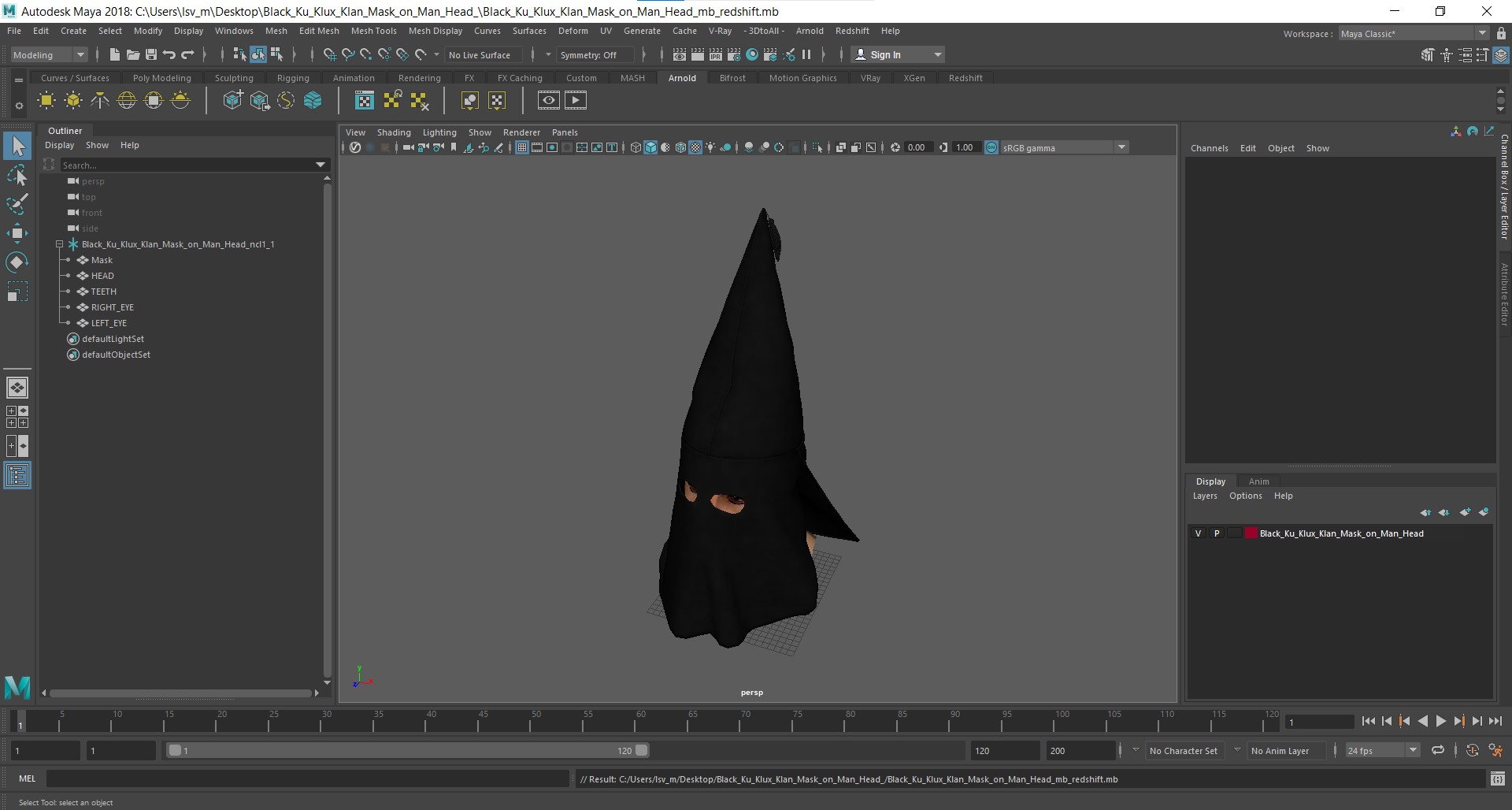
Task: Open Layers menu in Layer Editor
Action: [x=1204, y=496]
